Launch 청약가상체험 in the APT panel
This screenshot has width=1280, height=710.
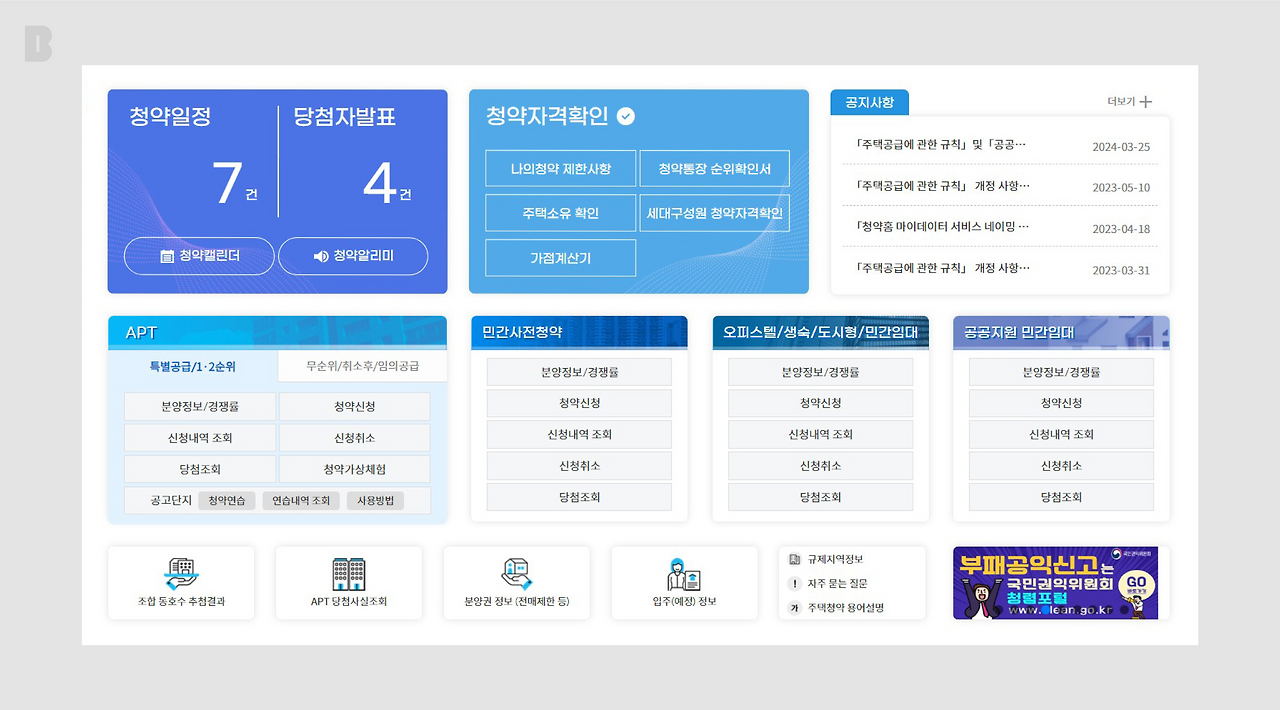pyautogui.click(x=353, y=469)
